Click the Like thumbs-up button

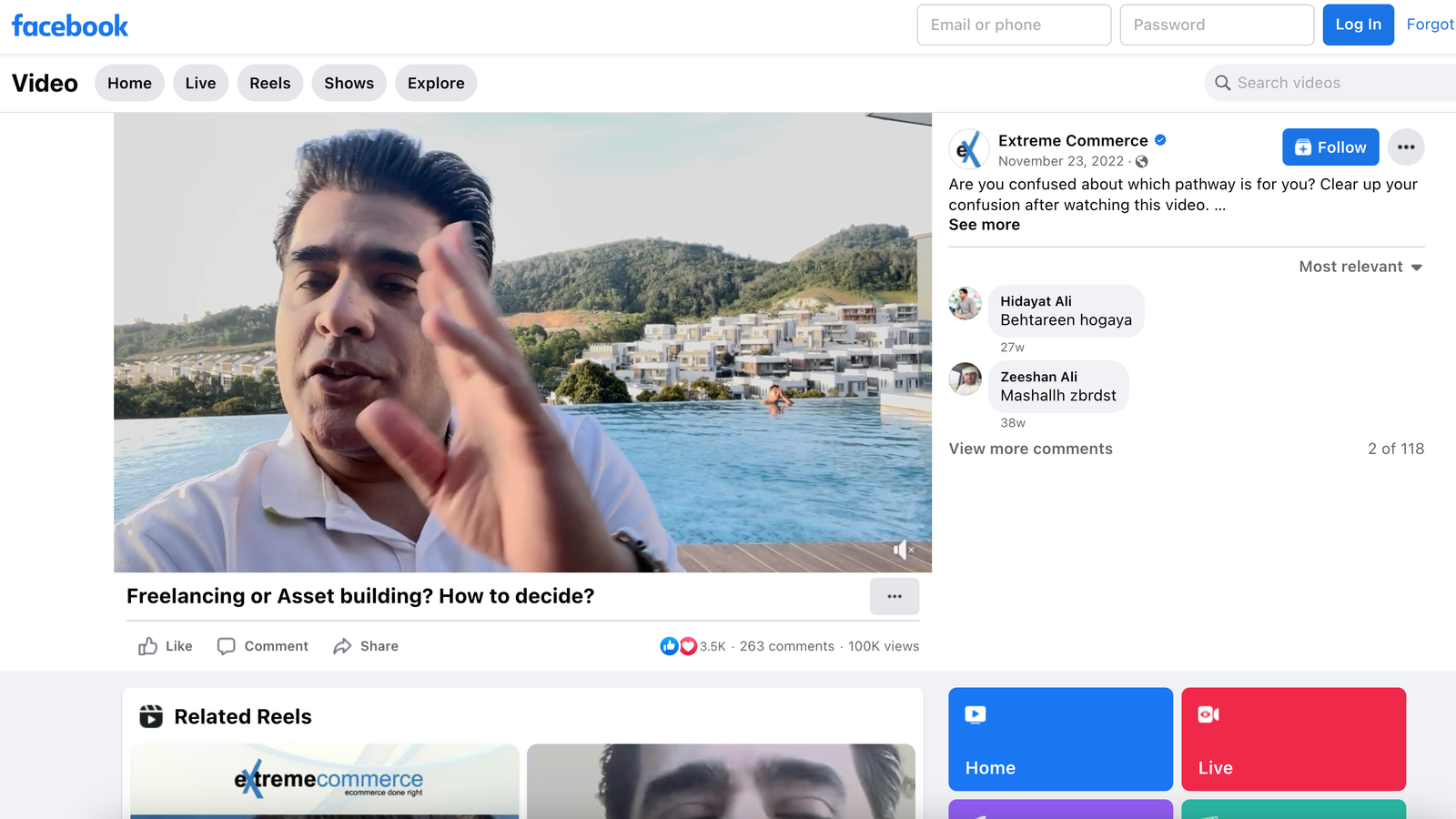point(166,646)
